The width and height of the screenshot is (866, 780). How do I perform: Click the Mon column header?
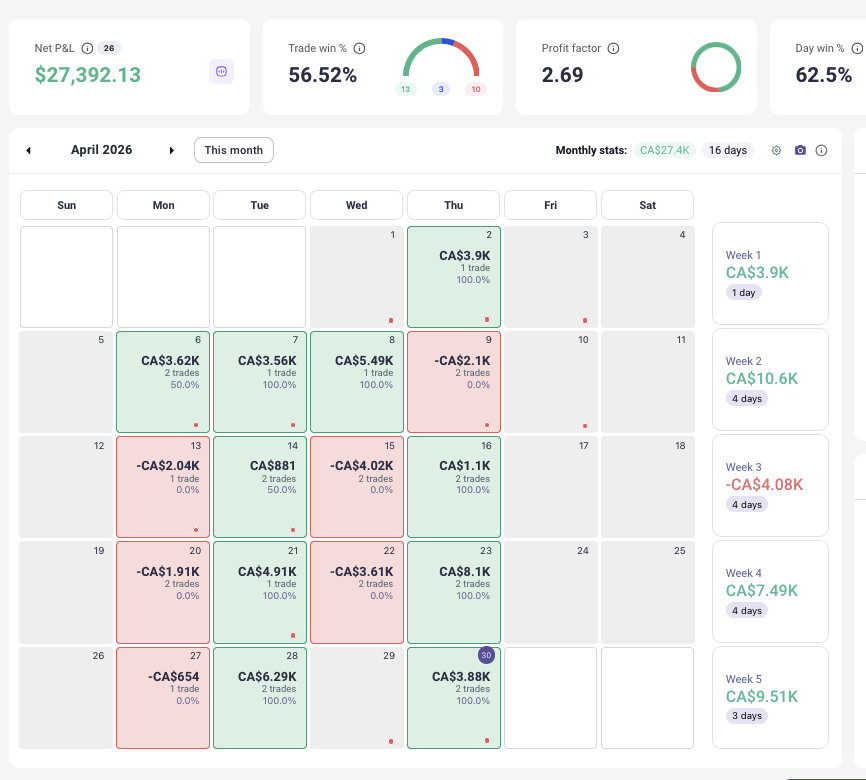[163, 205]
